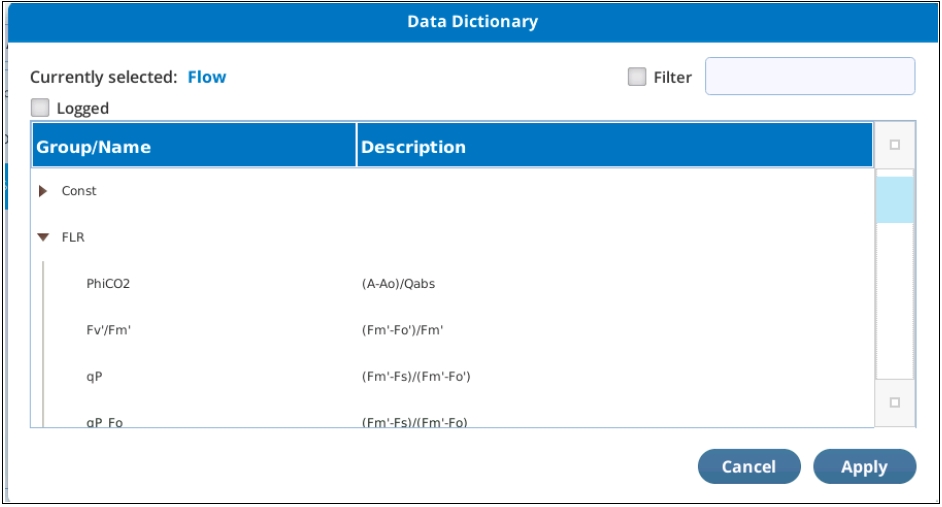Image resolution: width=942 pixels, height=507 pixels.
Task: Select the PhiCO2 variable row
Action: 452,284
